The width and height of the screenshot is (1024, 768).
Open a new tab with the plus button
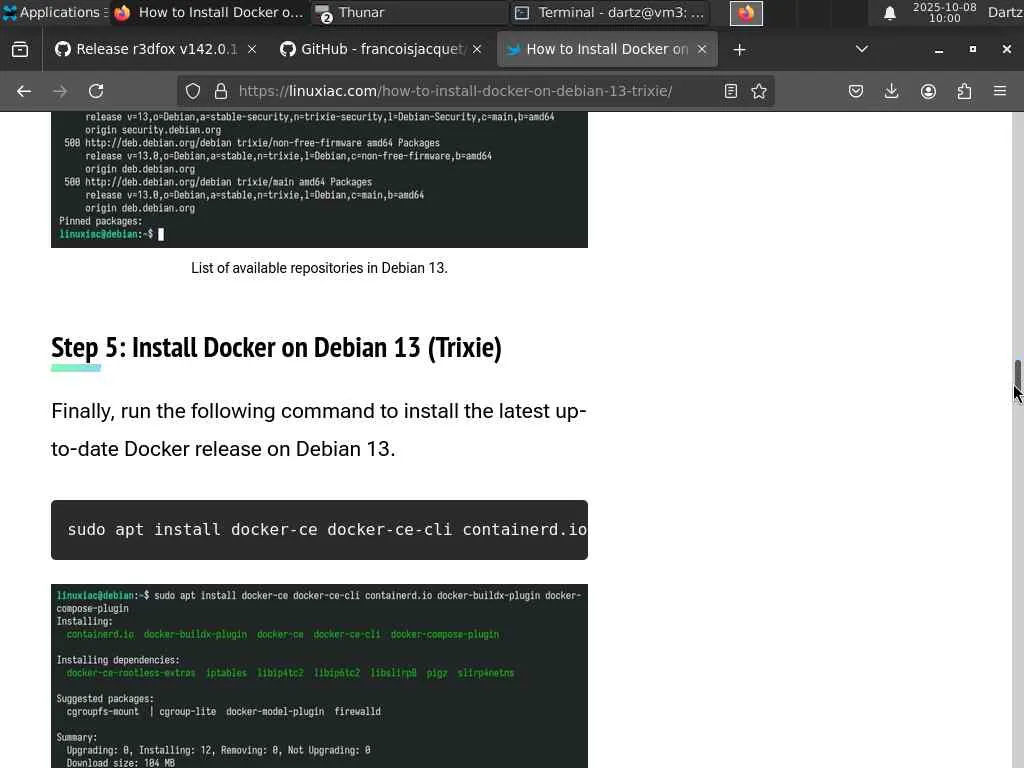coord(739,50)
